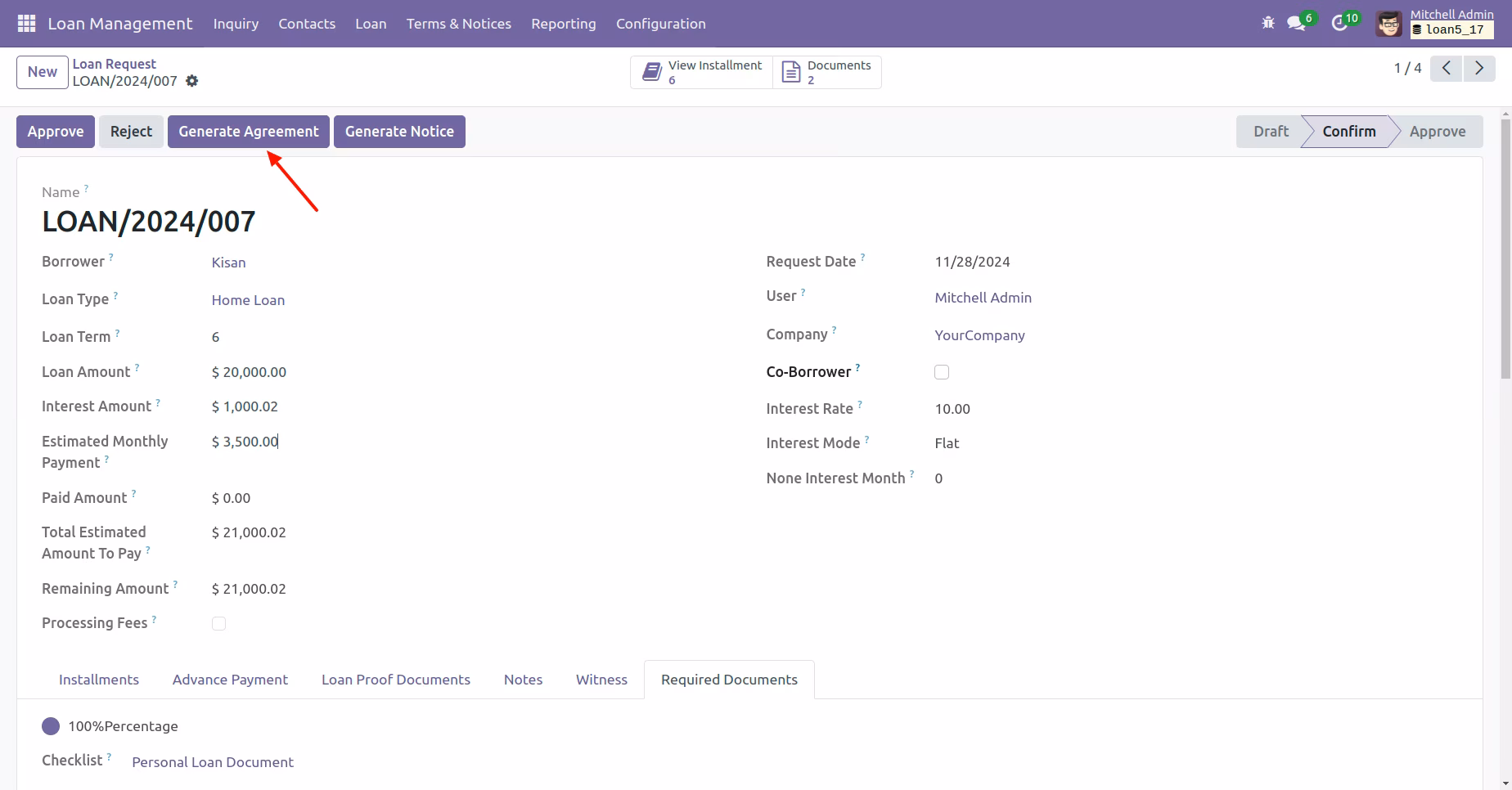
Task: Open Home Loan type link
Action: (248, 300)
